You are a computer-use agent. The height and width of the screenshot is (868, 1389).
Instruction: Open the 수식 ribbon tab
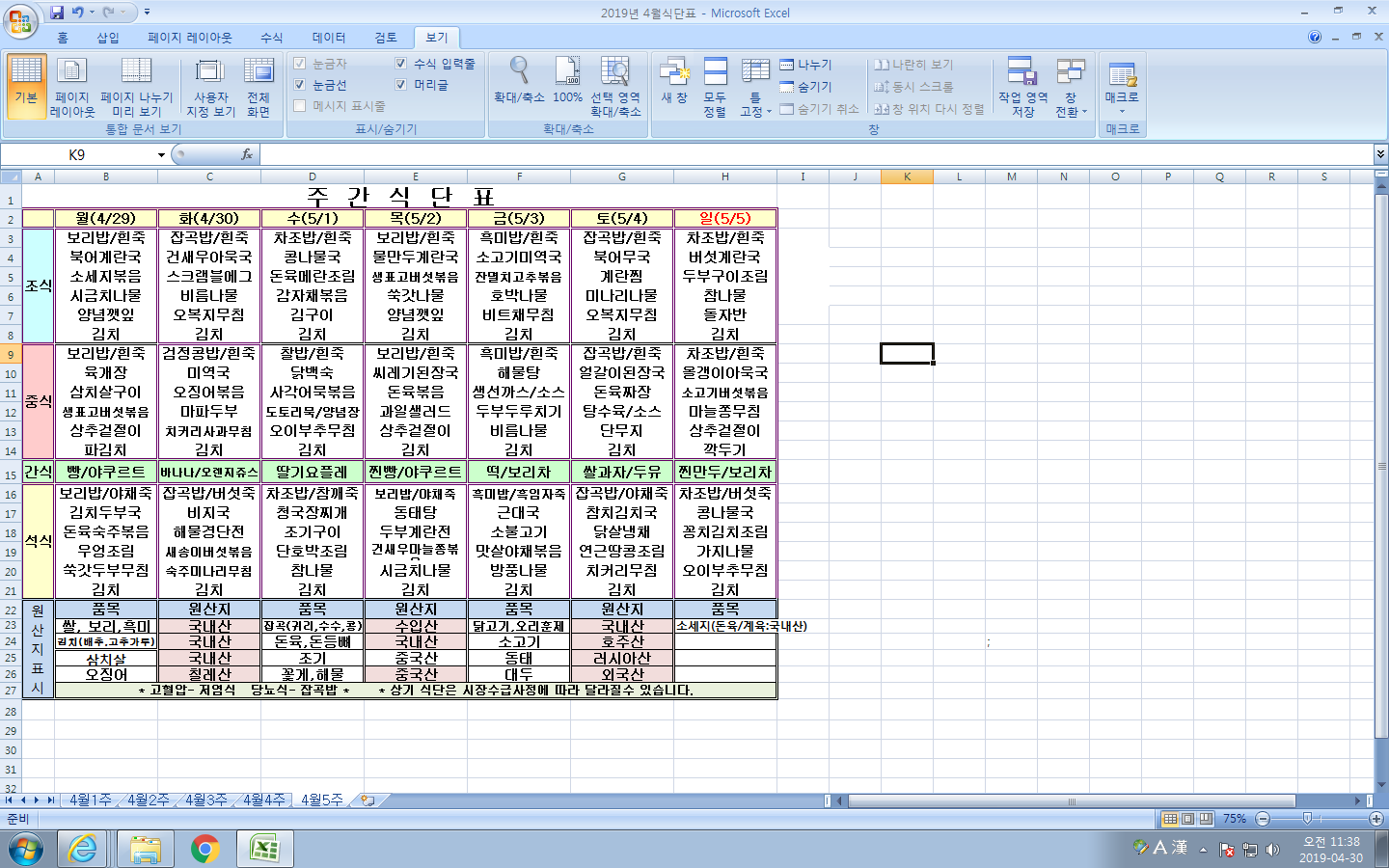(271, 38)
